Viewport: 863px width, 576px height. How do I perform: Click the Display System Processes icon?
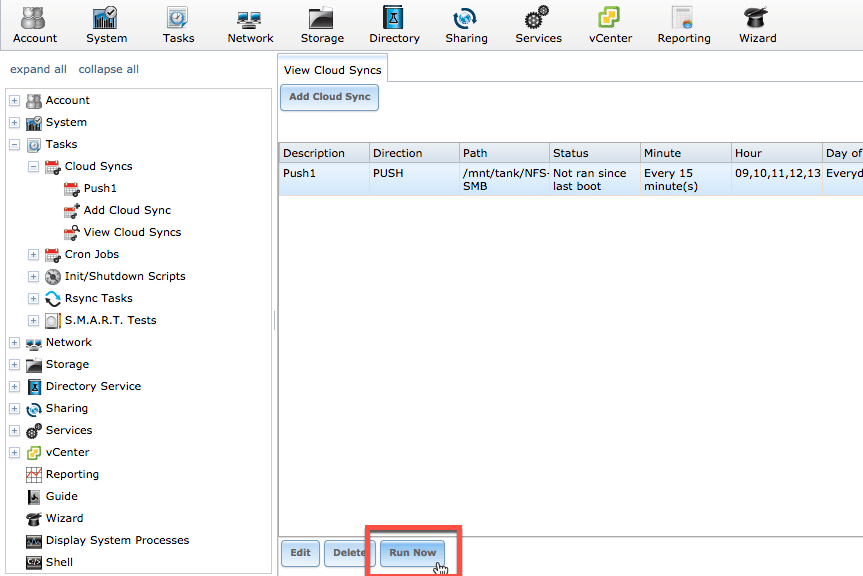pyautogui.click(x=34, y=541)
